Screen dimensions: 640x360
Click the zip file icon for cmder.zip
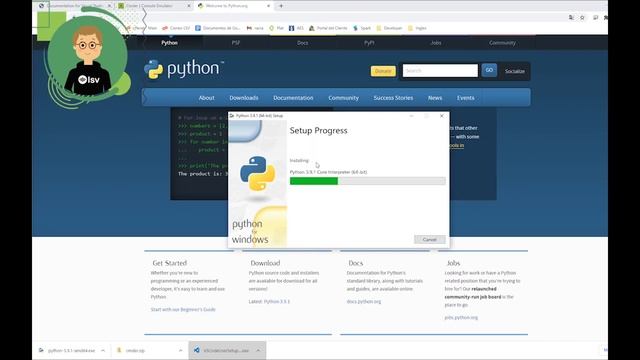coord(119,350)
